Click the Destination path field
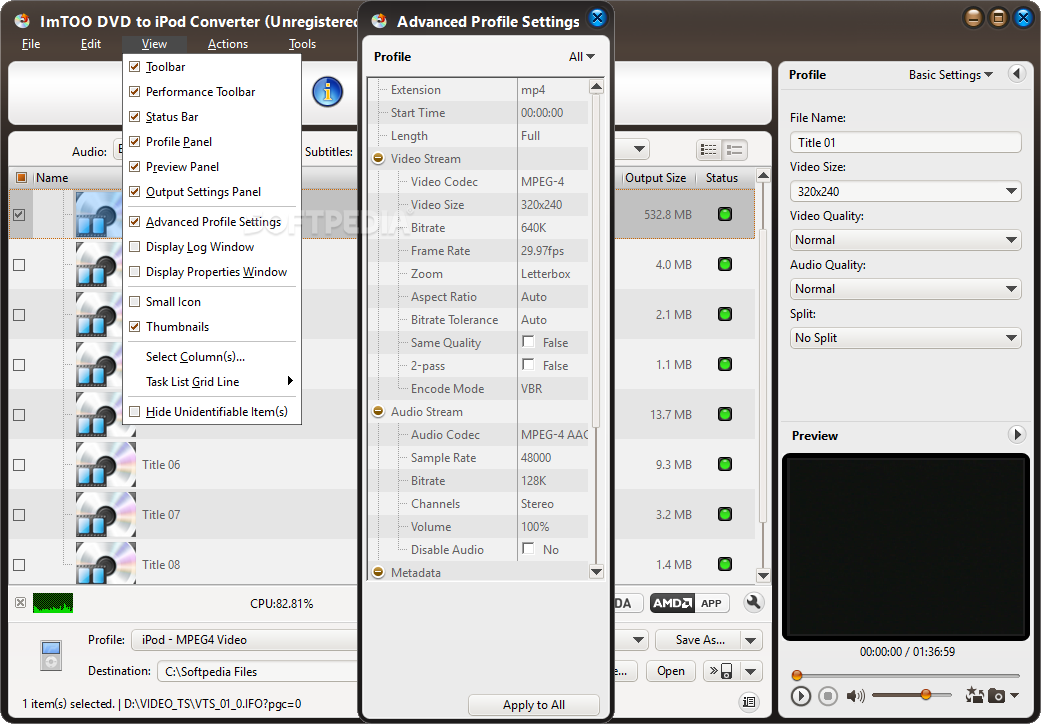The image size is (1041, 724). (x=259, y=672)
